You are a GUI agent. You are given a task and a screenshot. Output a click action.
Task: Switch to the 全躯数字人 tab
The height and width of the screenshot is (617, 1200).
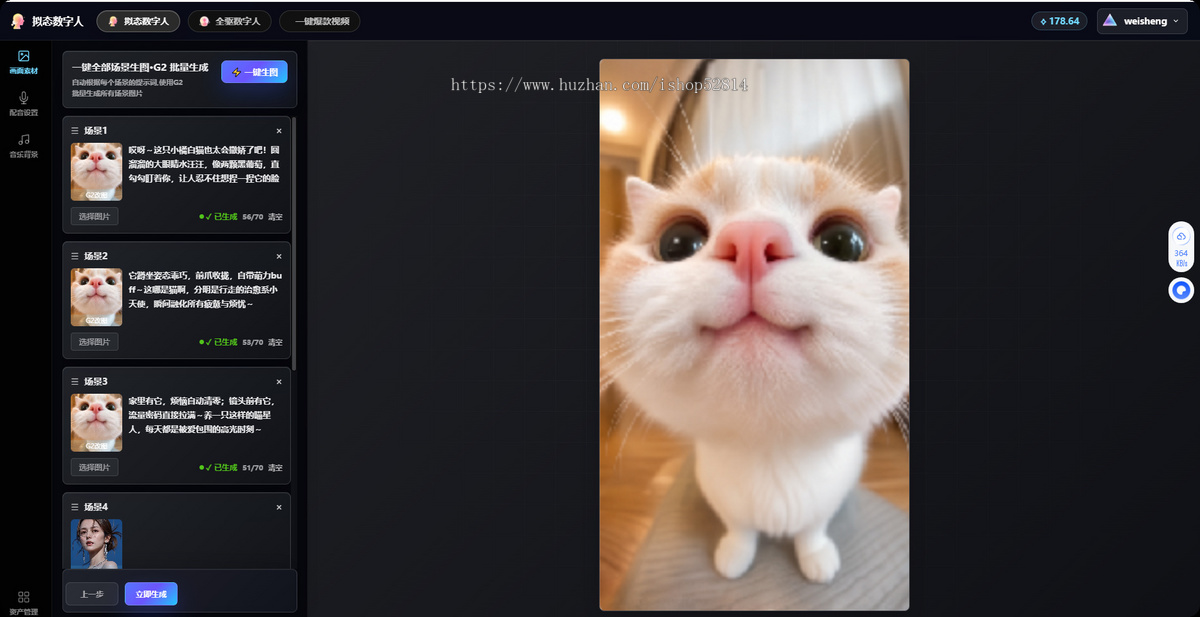(x=230, y=21)
